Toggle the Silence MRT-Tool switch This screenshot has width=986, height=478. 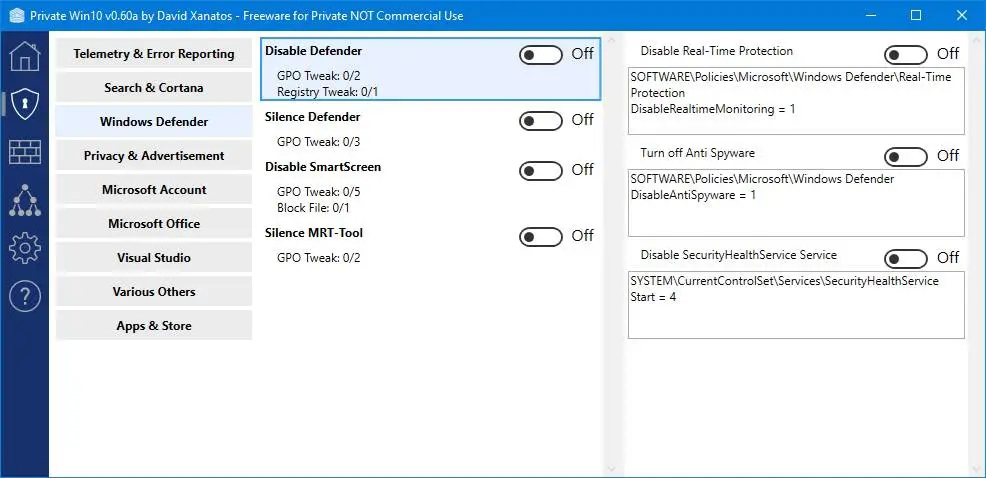click(x=541, y=237)
